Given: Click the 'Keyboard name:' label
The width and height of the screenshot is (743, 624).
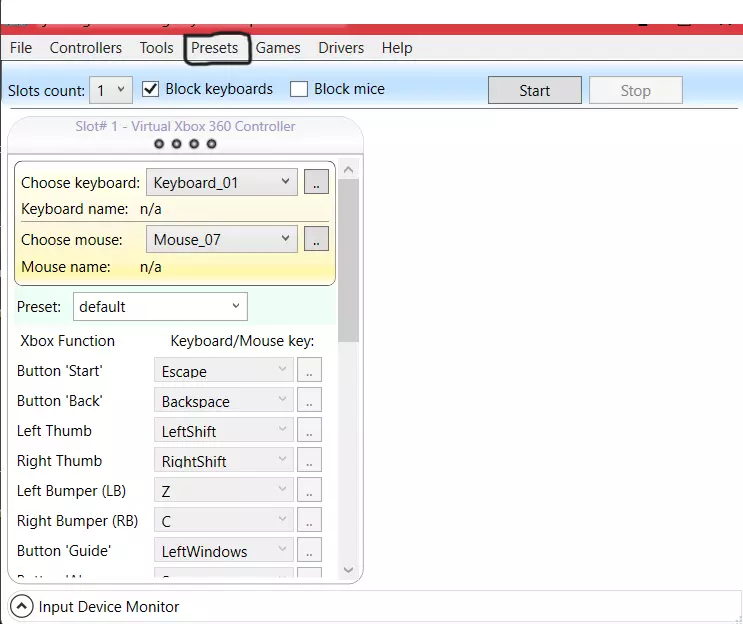Looking at the screenshot, I should click(x=74, y=209).
